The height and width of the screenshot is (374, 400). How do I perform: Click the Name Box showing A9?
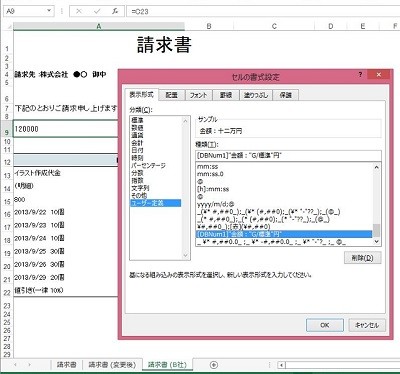(25, 11)
